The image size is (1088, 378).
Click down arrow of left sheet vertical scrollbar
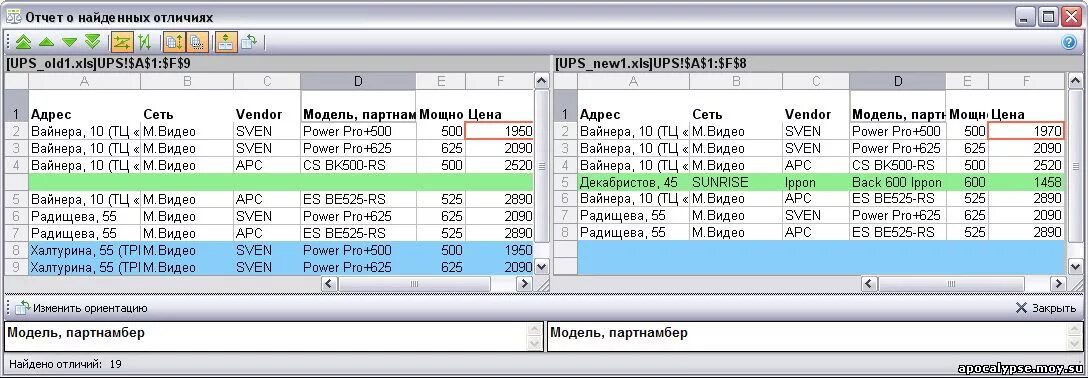tap(541, 266)
